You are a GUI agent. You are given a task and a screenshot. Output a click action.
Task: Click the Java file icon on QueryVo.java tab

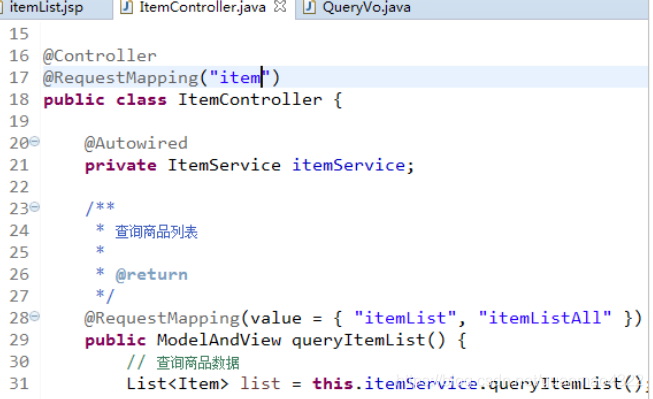click(x=309, y=7)
